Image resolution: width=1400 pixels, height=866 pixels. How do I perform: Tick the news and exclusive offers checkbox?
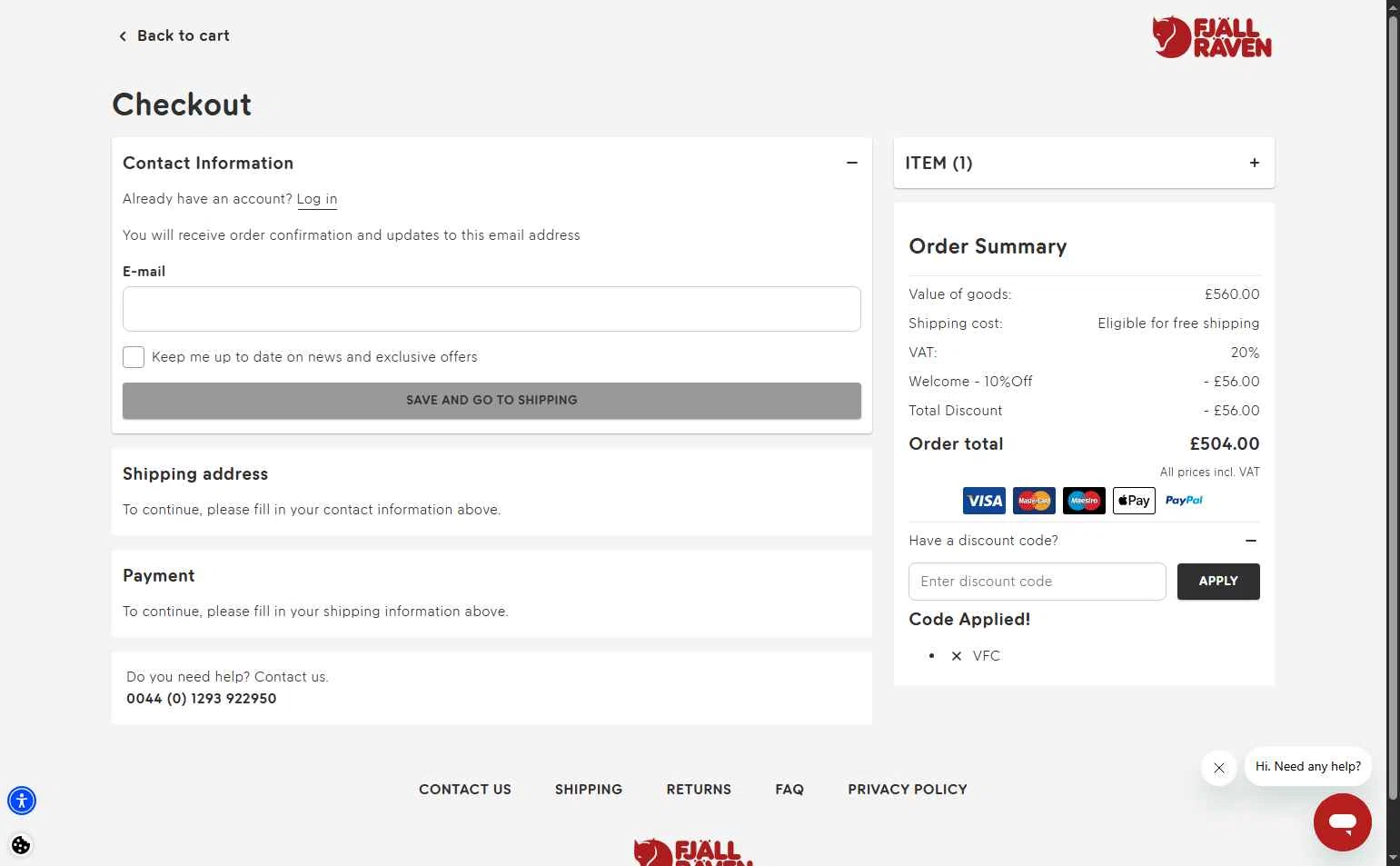(x=134, y=357)
